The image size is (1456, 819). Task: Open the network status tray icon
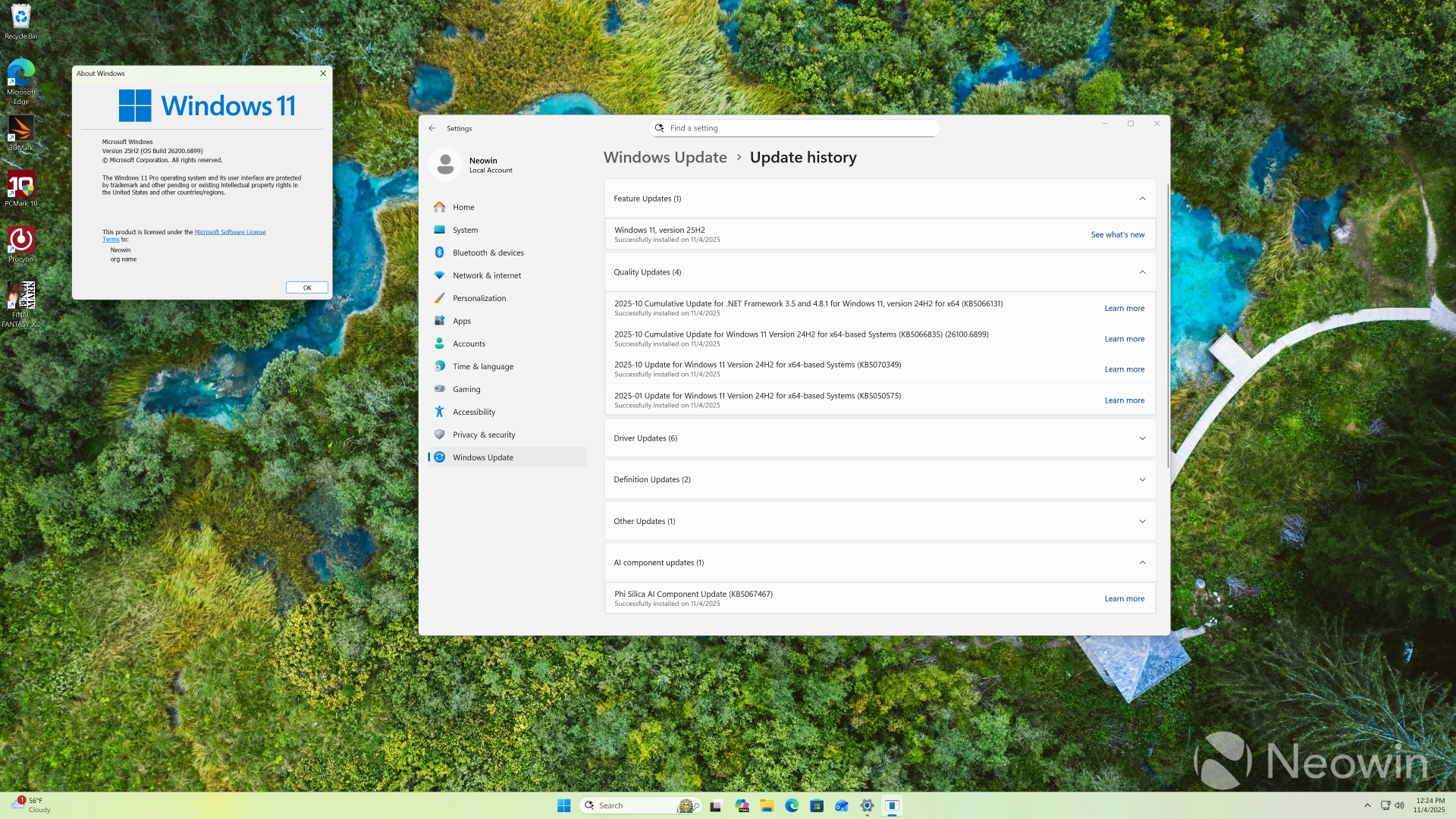1385,805
